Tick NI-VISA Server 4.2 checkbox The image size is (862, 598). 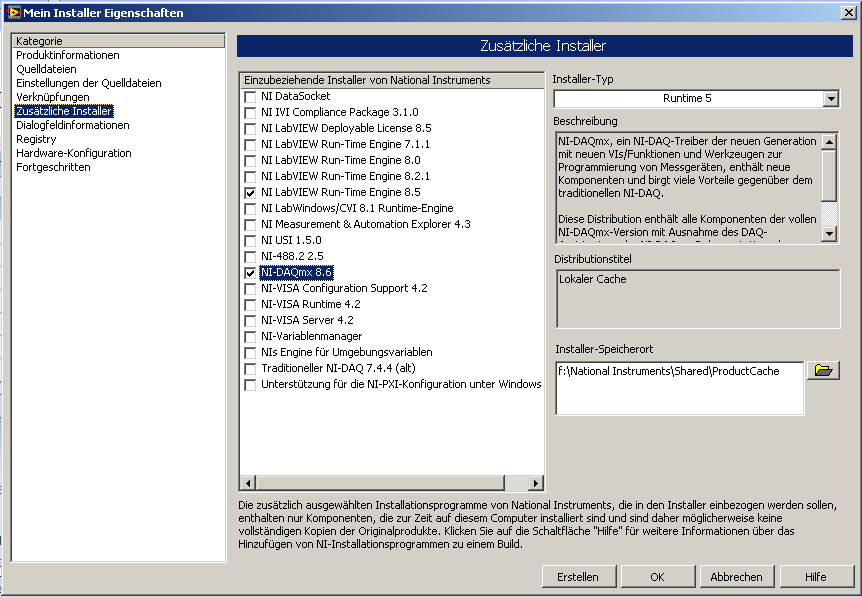250,320
